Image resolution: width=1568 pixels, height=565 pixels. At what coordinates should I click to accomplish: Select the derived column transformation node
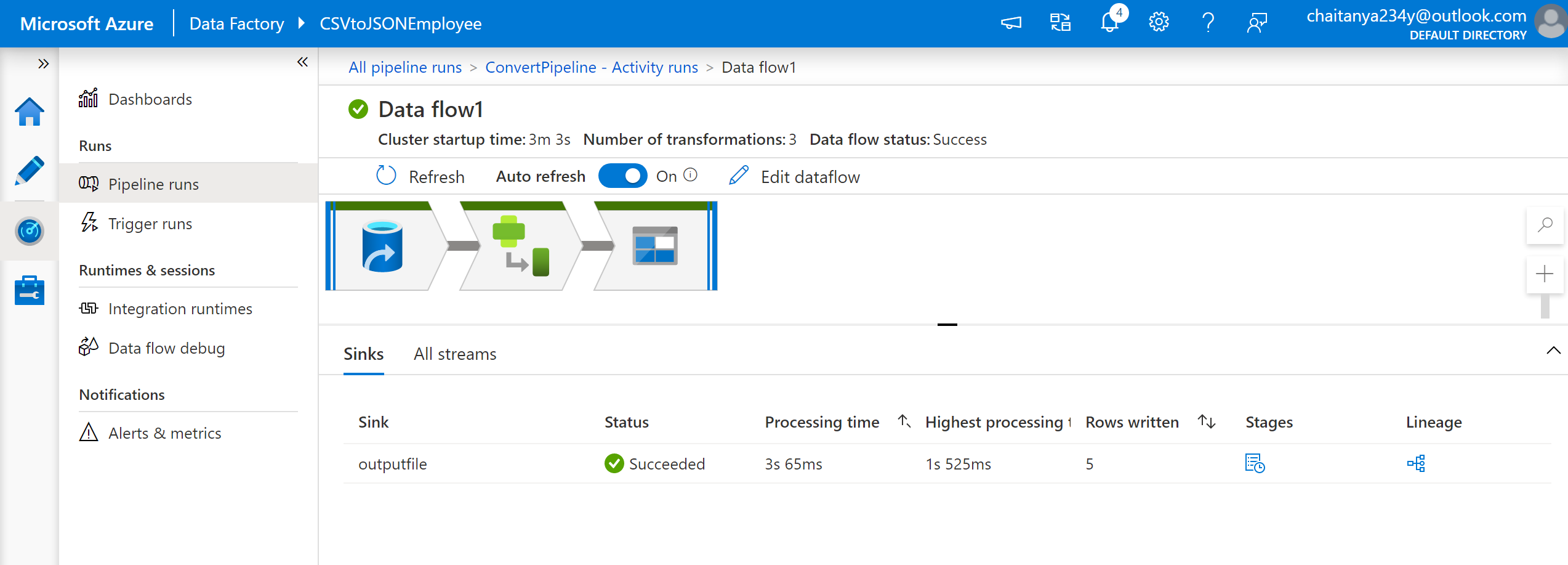point(520,246)
